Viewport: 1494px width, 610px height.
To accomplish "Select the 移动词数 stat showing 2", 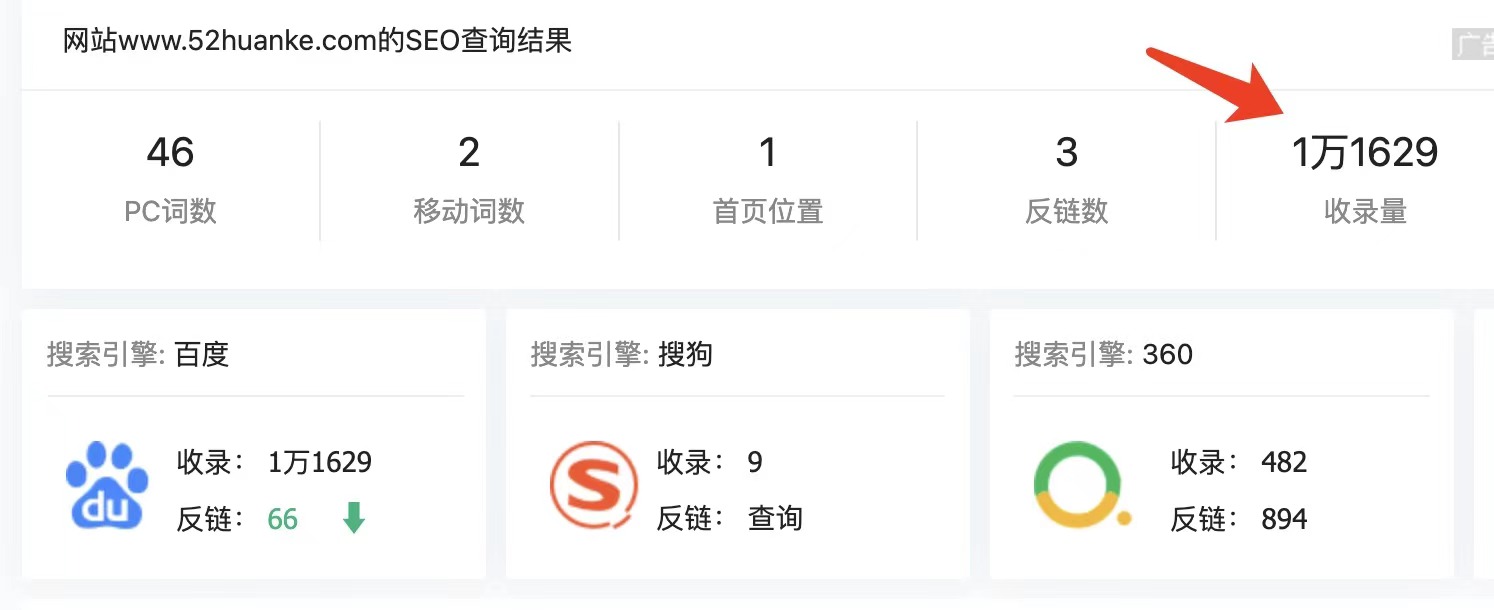I will (x=469, y=179).
